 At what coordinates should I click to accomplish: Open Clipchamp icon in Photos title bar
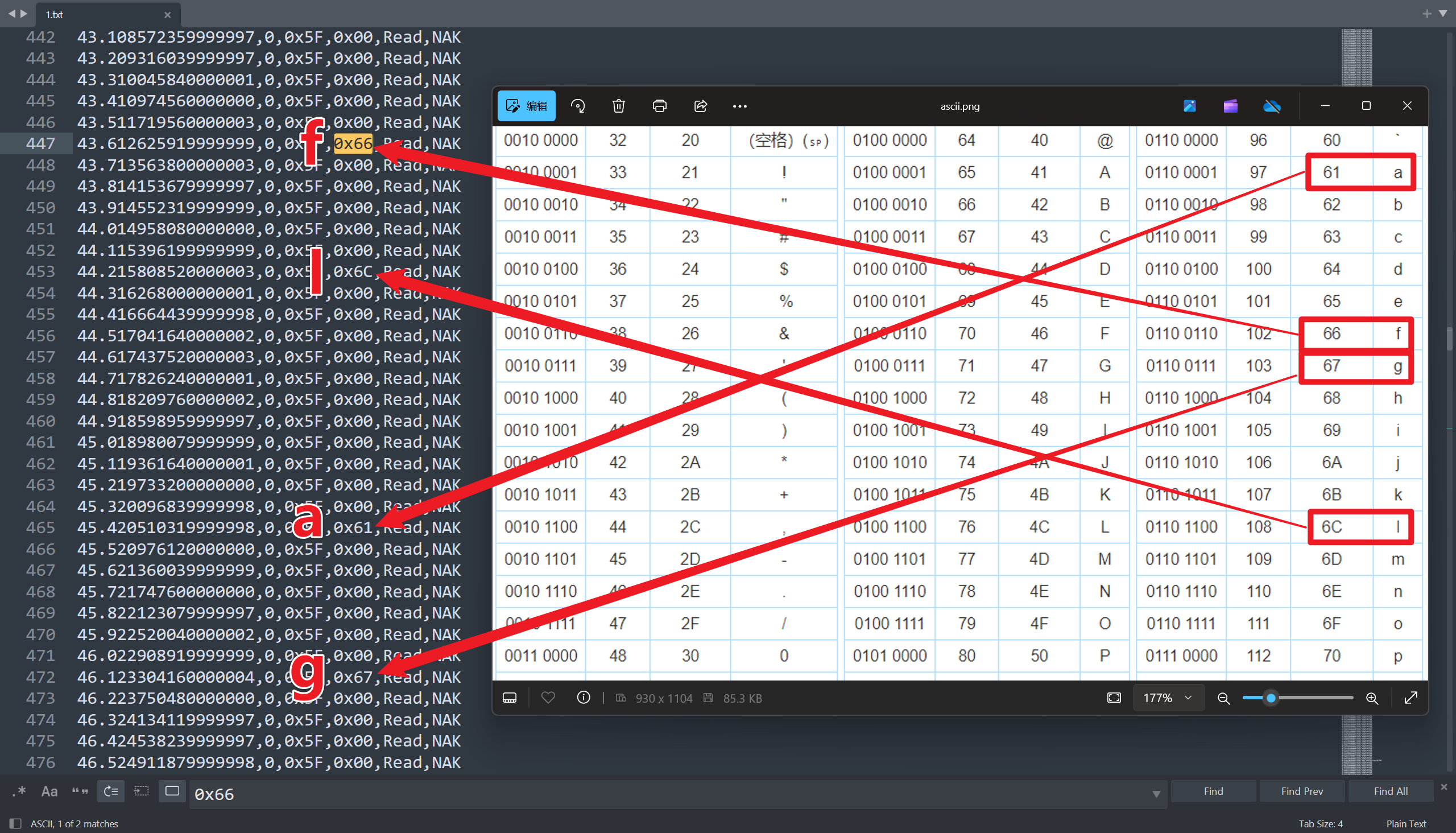coord(1231,106)
